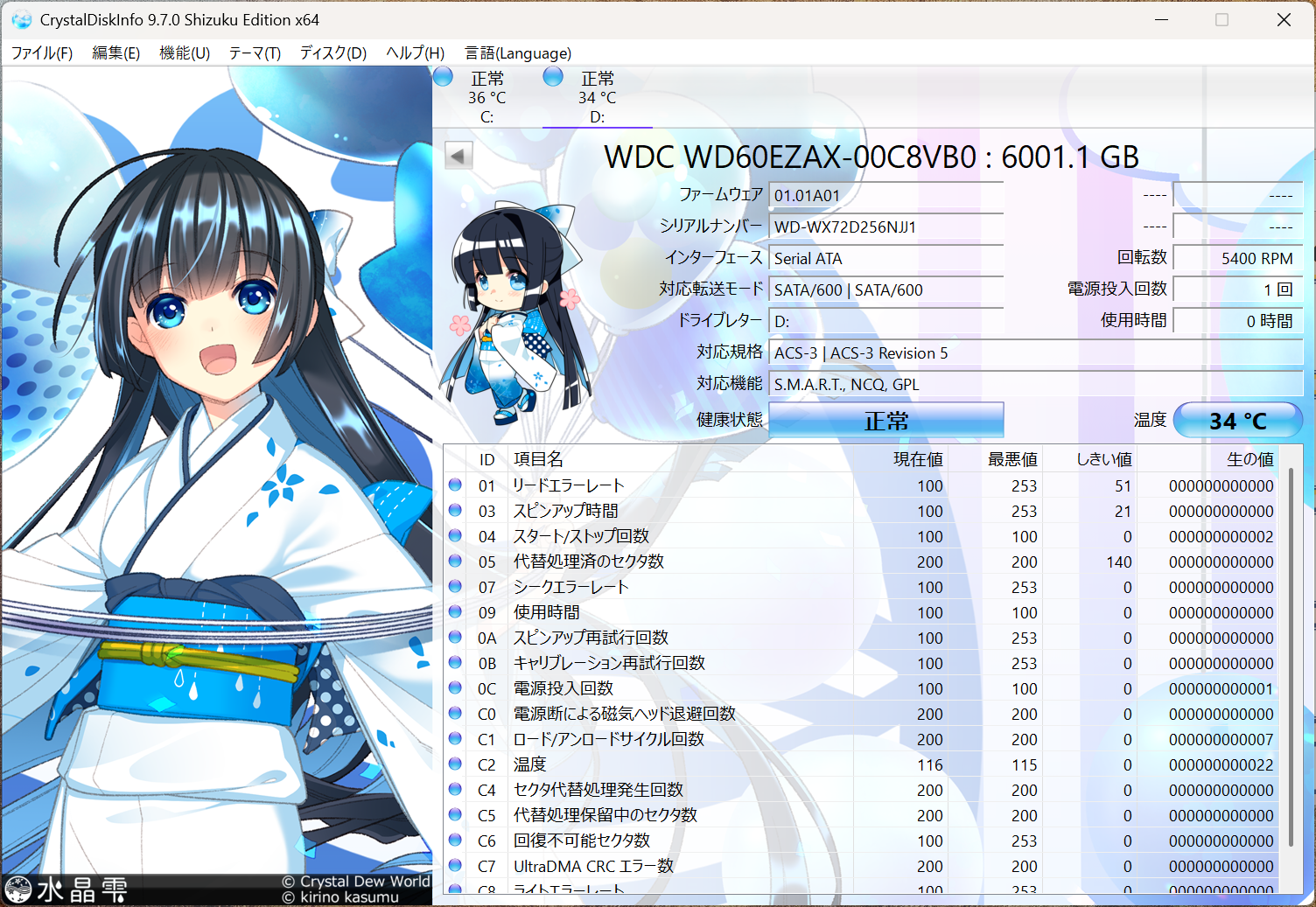Click the ACS-3 Revision 5 standard field
1316x907 pixels.
point(1036,352)
